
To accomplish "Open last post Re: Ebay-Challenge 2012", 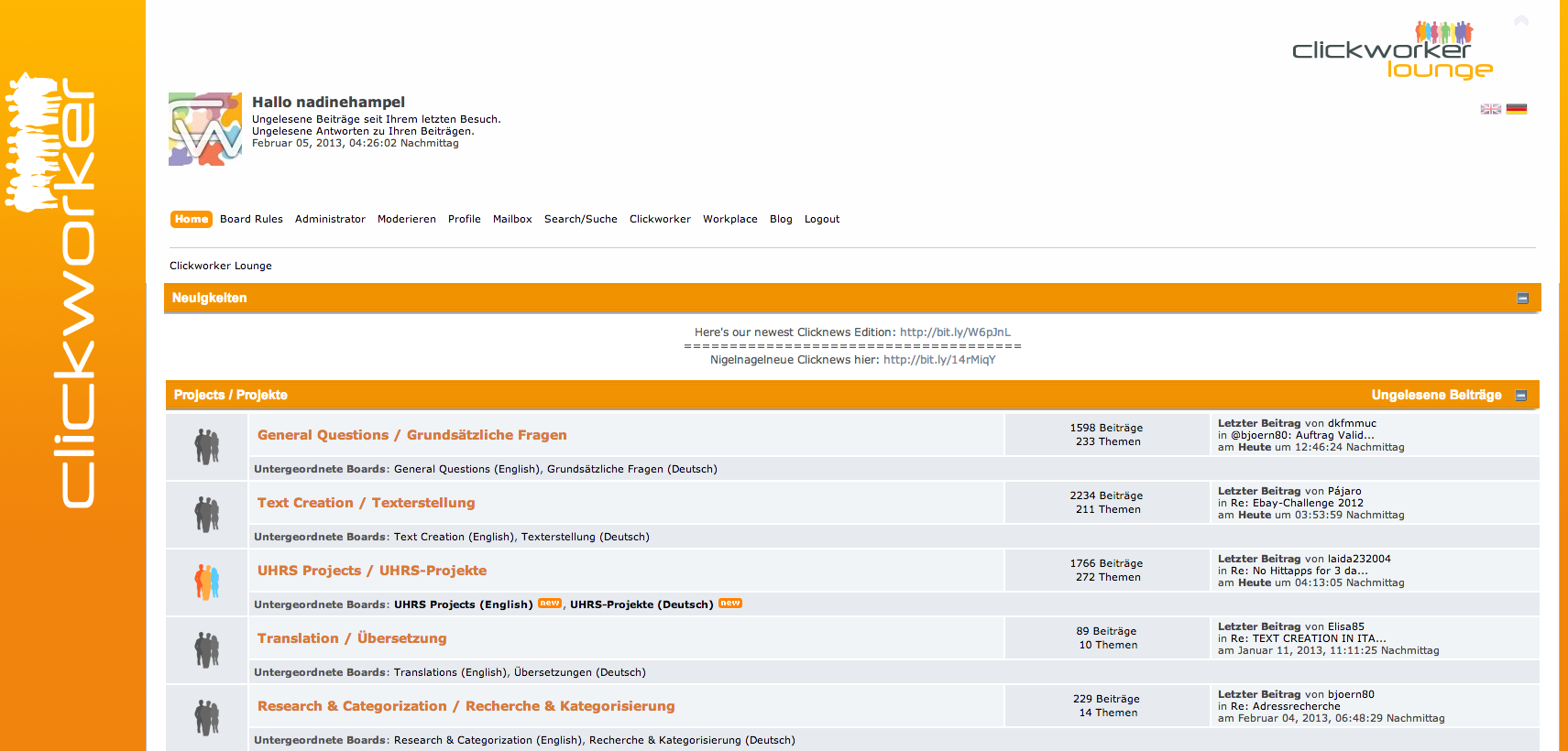I will point(1297,503).
